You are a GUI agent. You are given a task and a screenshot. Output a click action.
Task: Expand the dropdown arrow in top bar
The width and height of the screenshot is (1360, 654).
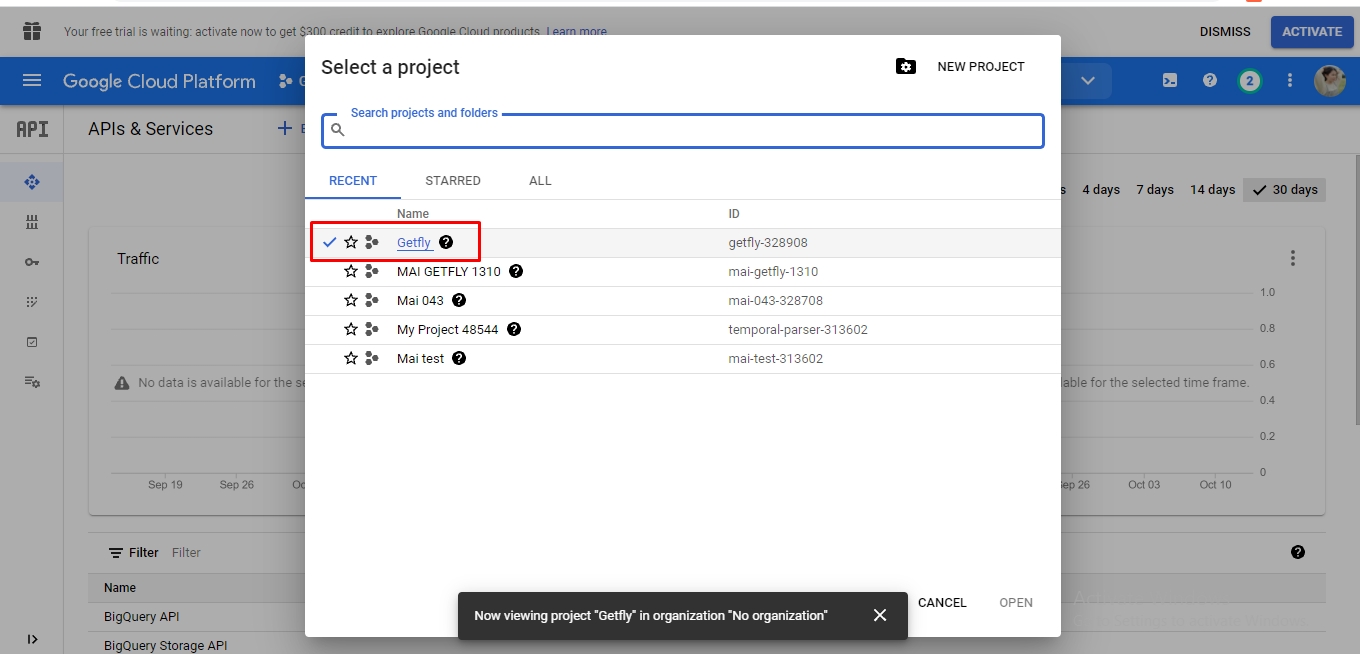pos(1088,81)
